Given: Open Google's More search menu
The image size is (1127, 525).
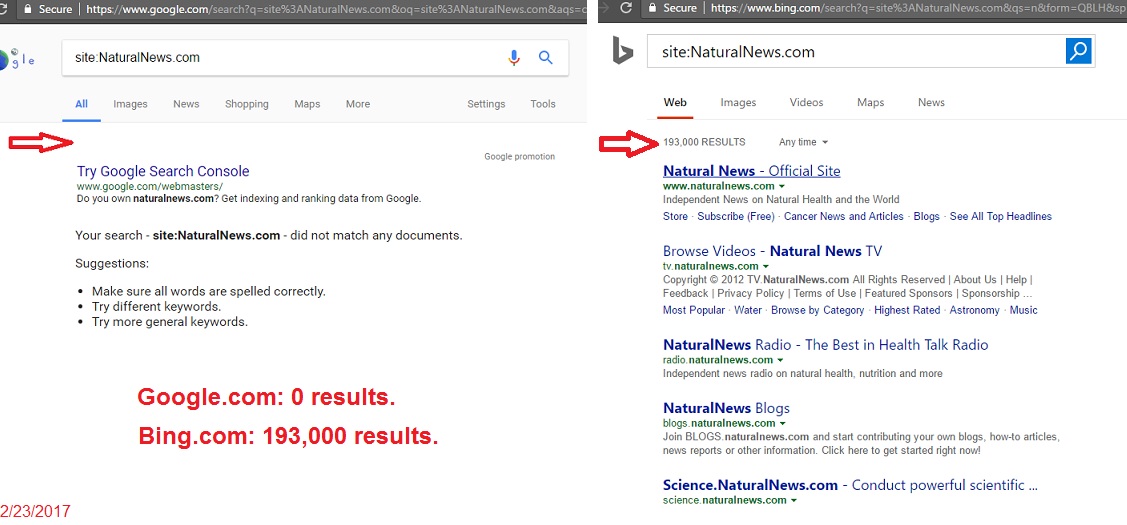Looking at the screenshot, I should 358,104.
